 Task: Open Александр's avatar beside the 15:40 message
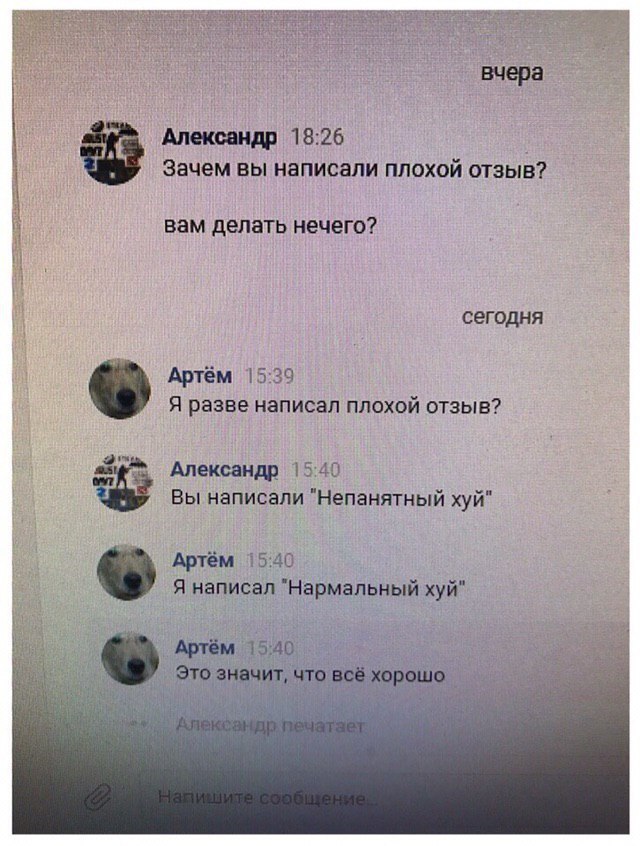point(124,482)
